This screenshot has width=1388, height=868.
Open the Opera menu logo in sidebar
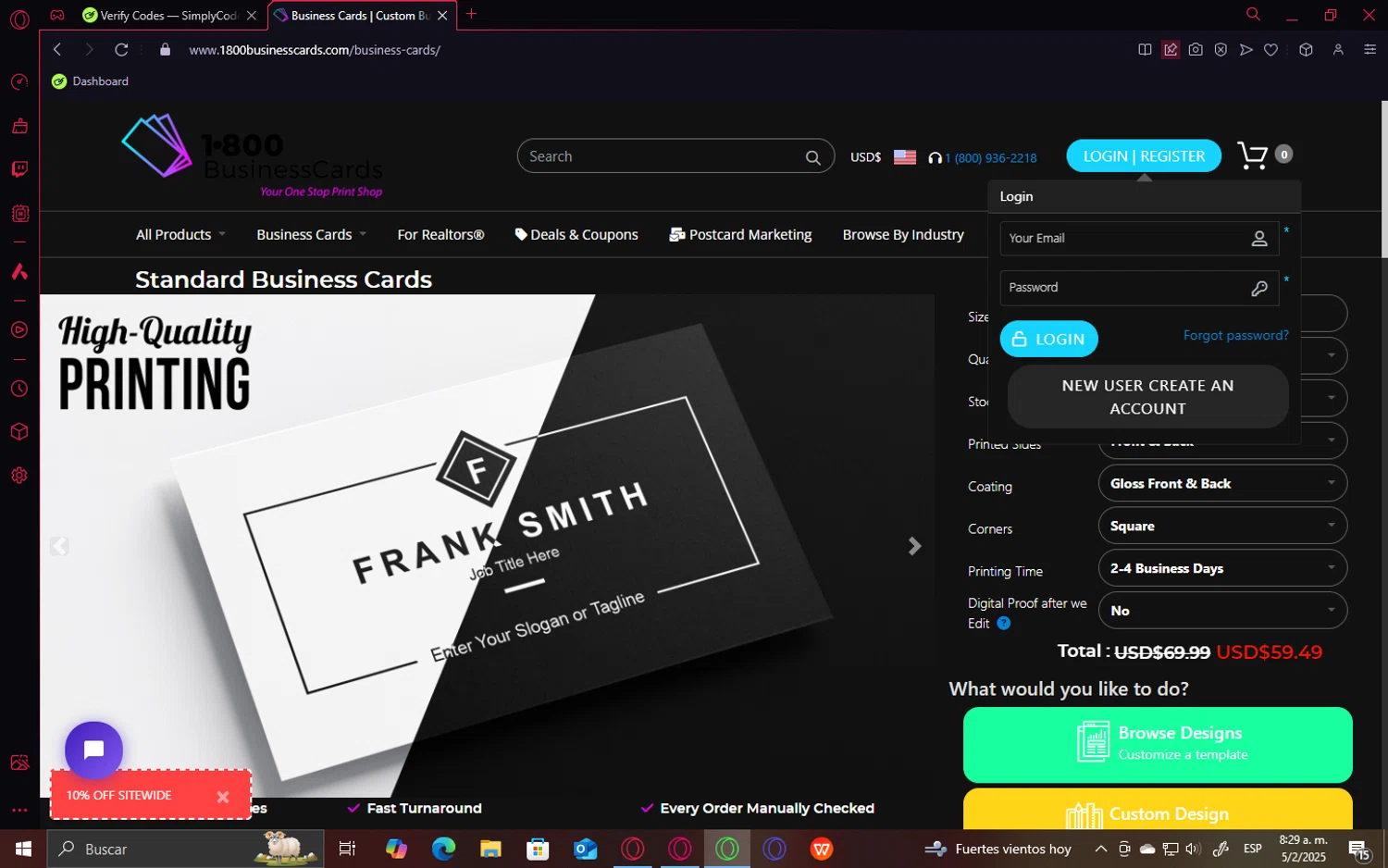pyautogui.click(x=19, y=19)
